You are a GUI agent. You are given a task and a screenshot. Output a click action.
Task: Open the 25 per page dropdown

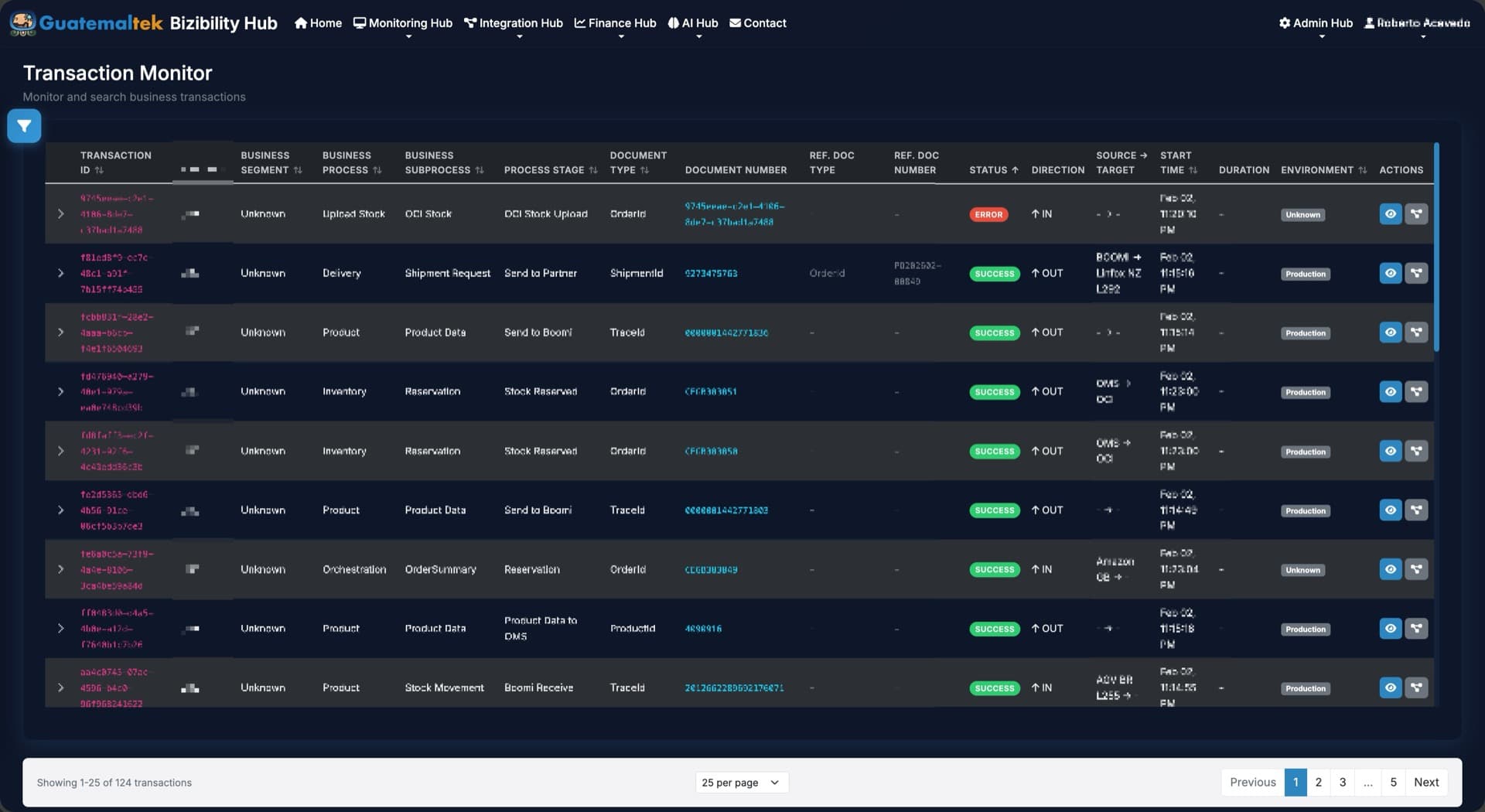[x=741, y=783]
